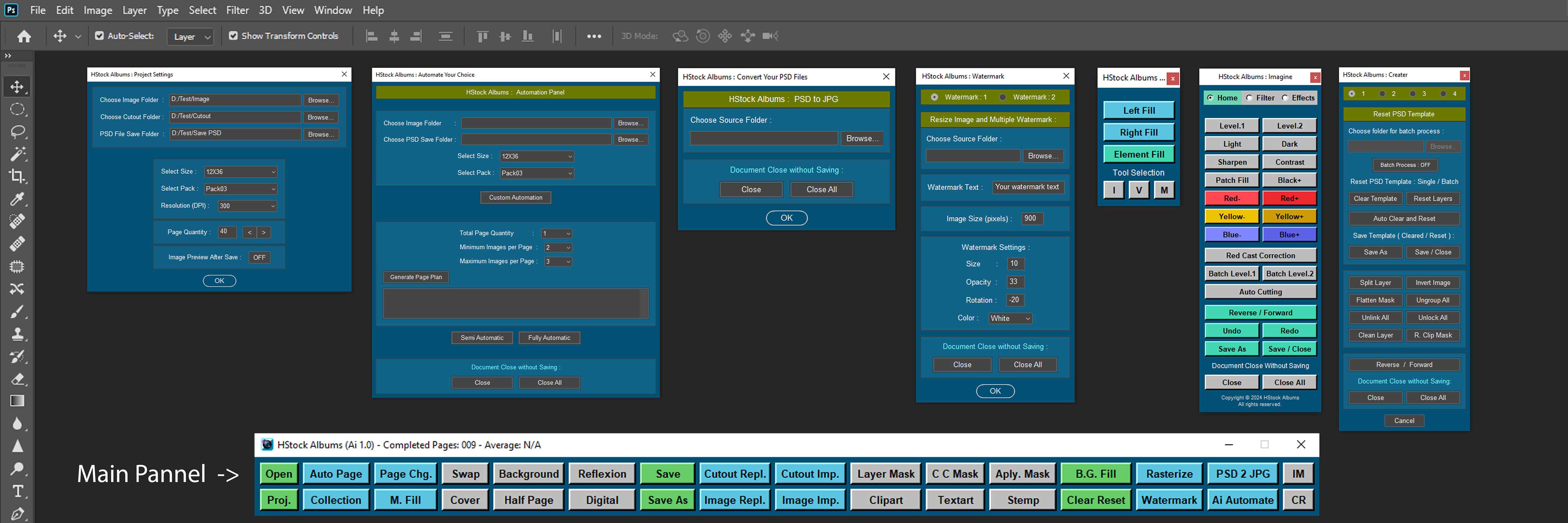Open the three-dots align options menu
The image size is (1568, 523).
594,36
